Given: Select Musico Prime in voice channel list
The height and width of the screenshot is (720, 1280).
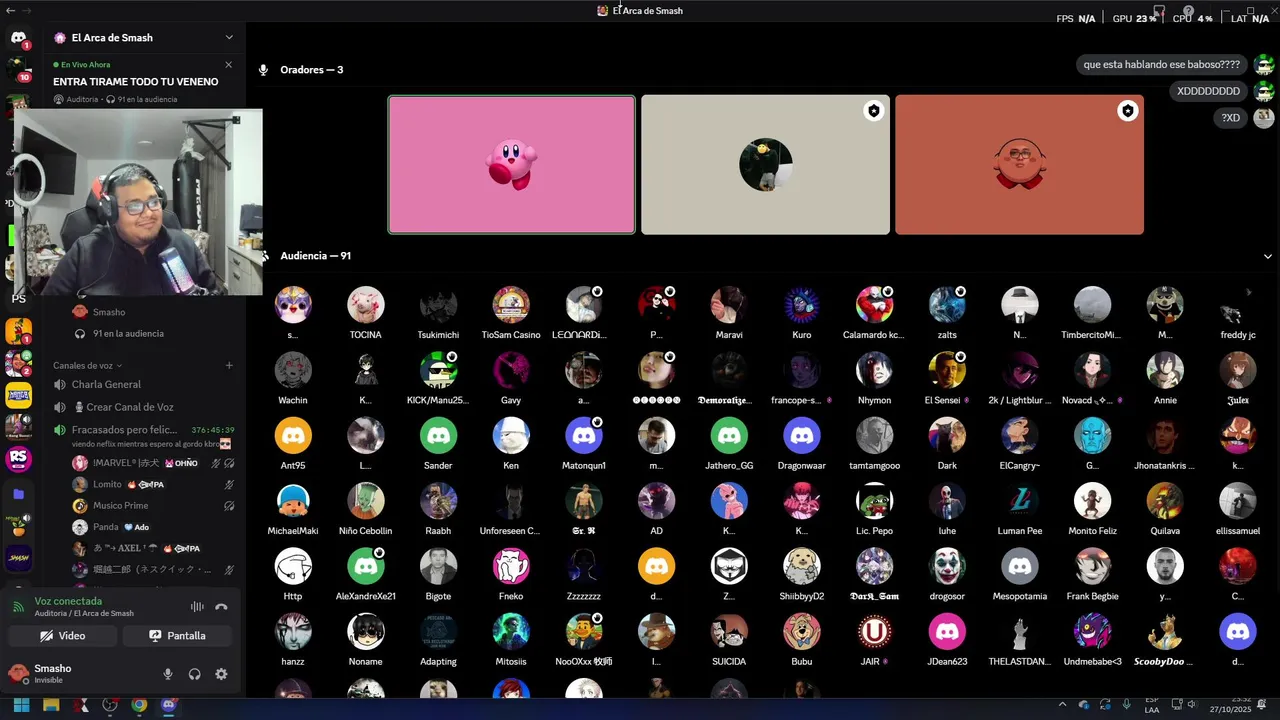Looking at the screenshot, I should (152, 506).
